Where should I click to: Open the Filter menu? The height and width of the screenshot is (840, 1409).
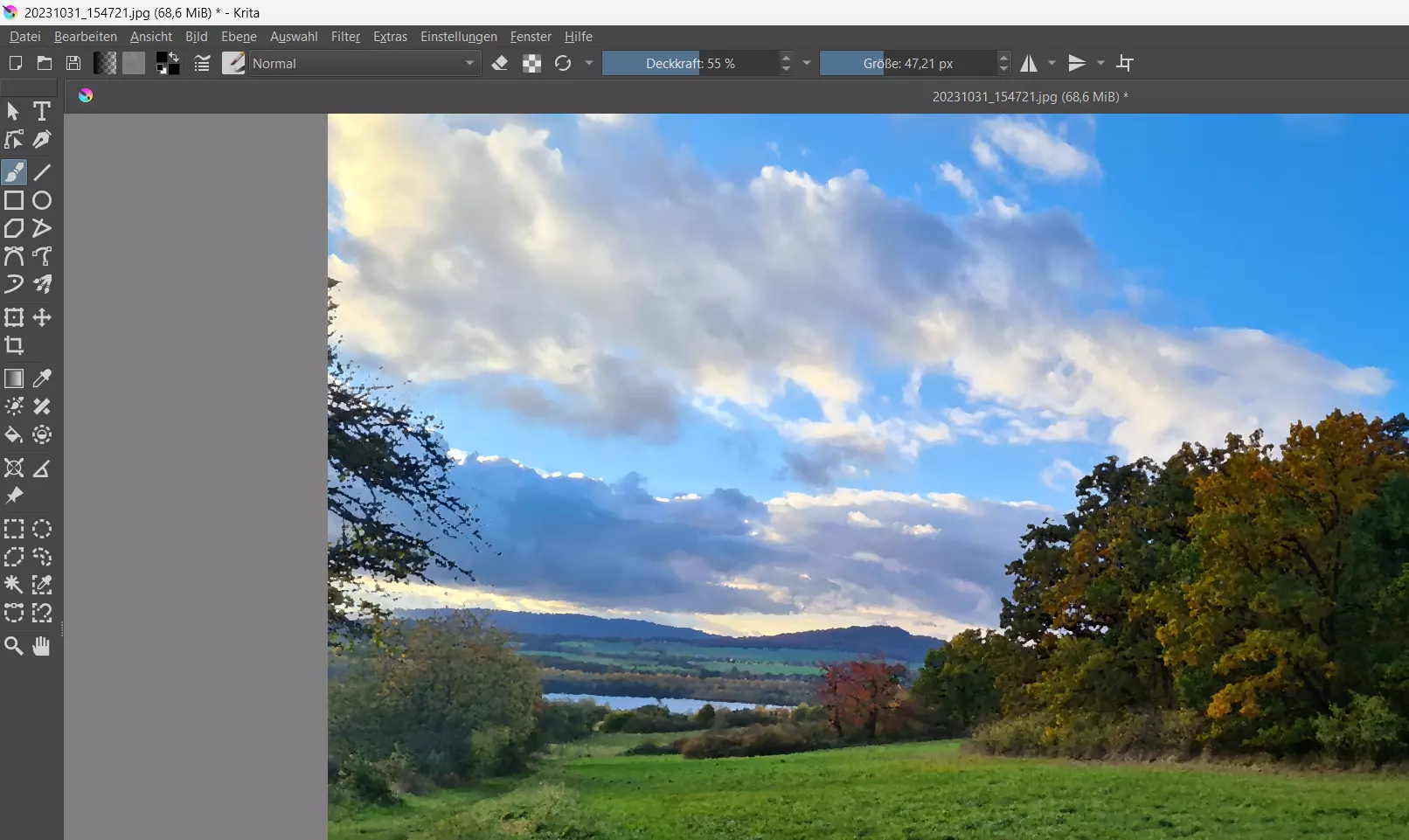(345, 37)
